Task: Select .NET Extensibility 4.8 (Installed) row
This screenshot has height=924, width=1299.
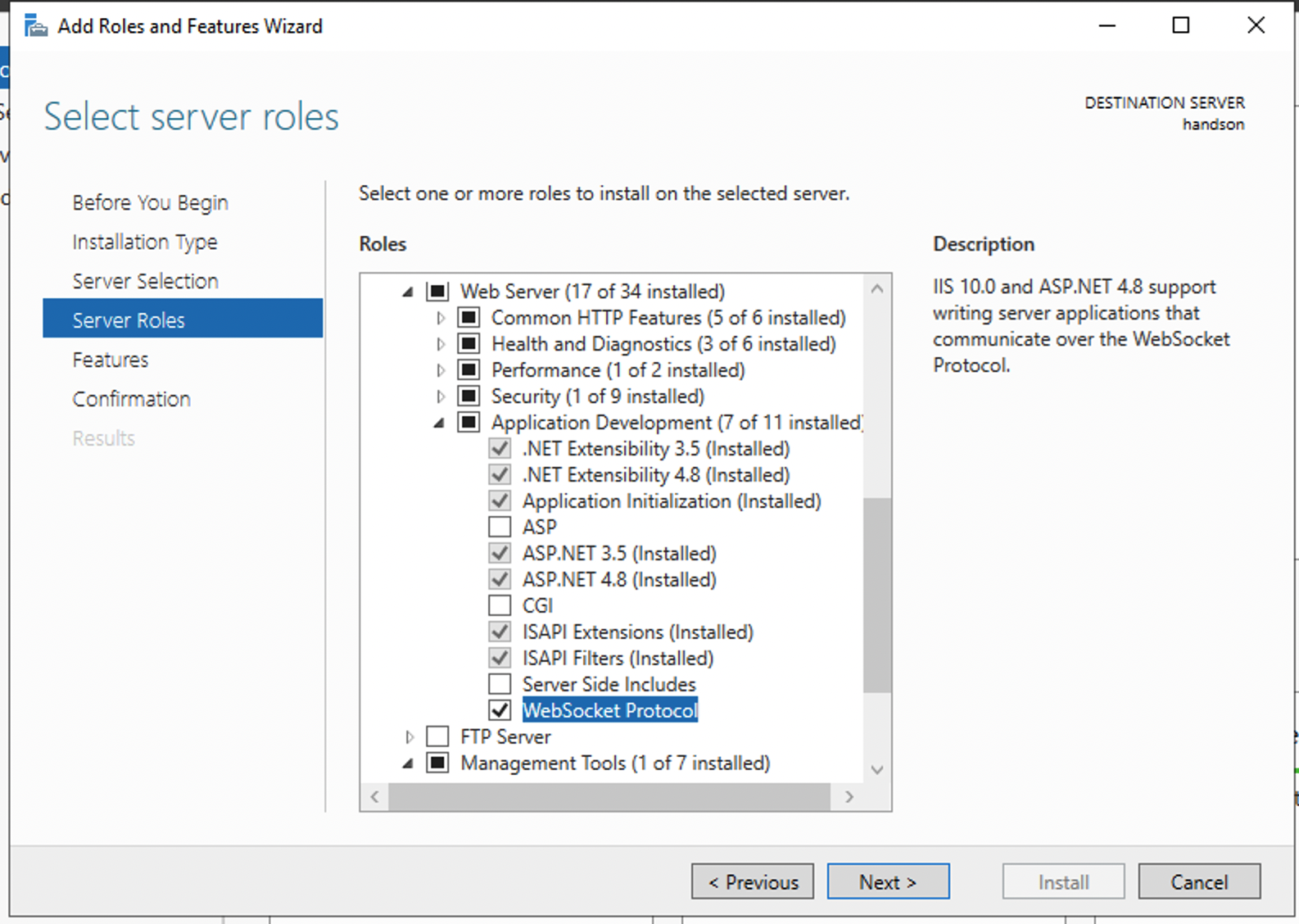Action: point(656,474)
